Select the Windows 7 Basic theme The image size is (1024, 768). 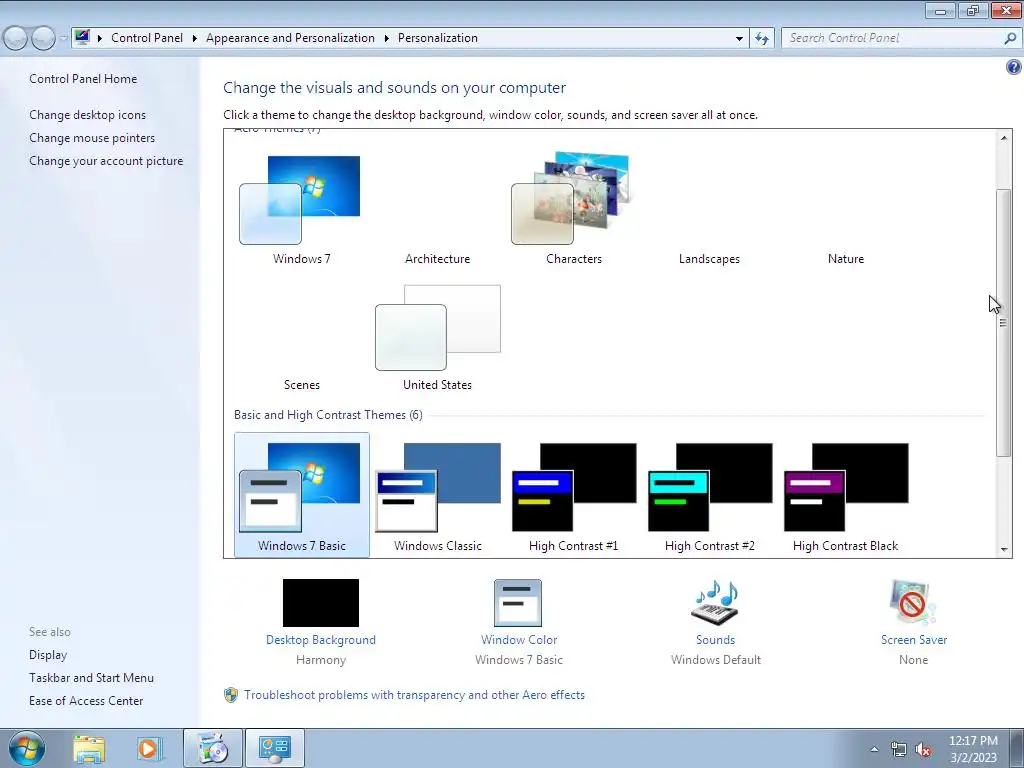[x=302, y=494]
